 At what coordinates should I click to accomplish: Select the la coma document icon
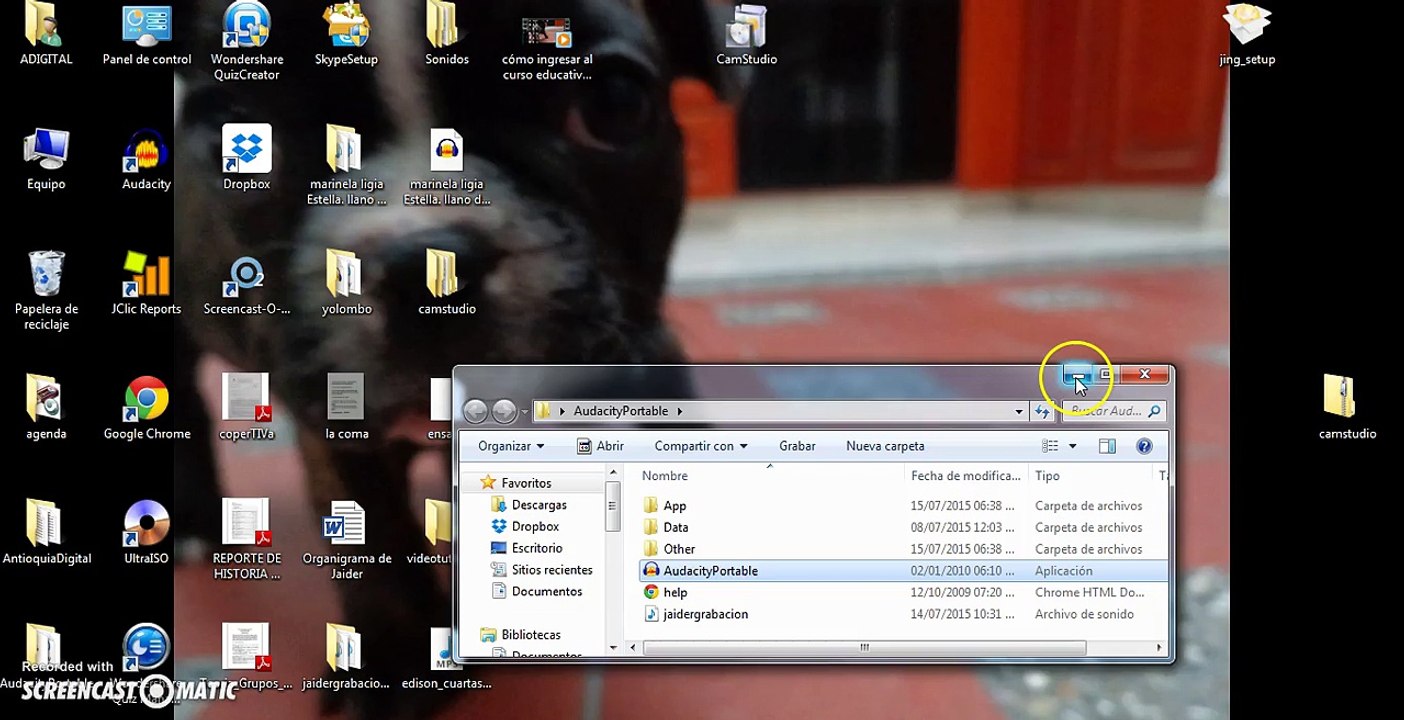coord(346,408)
